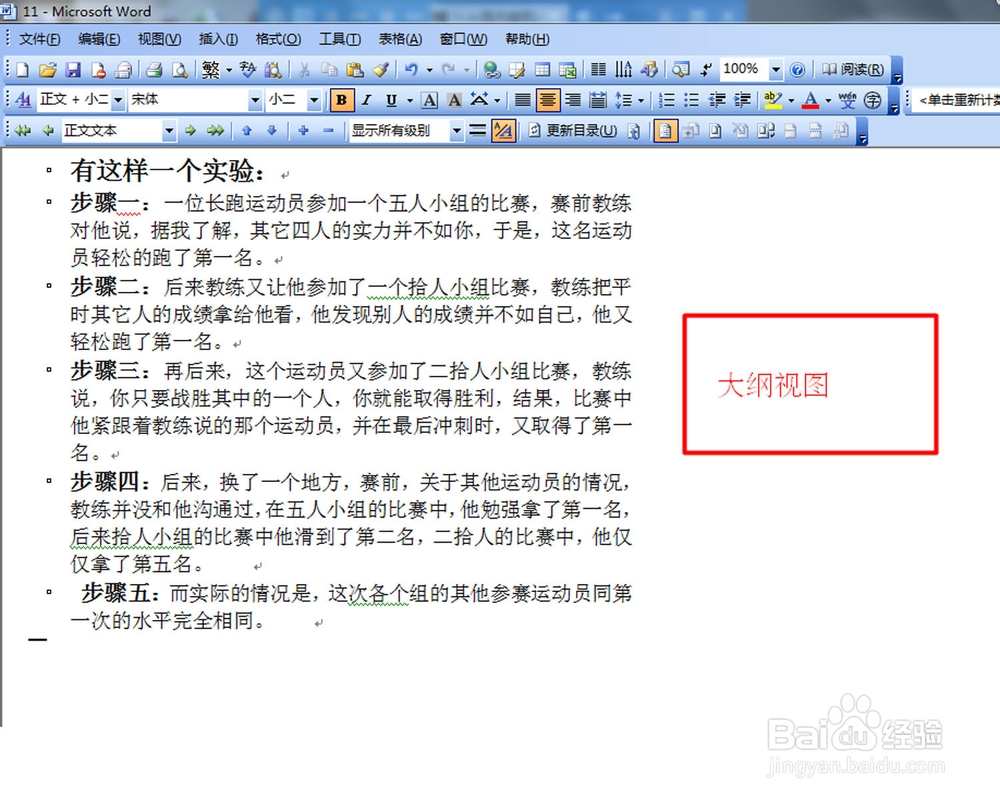
Task: Open the 视图 menu
Action: [x=158, y=39]
